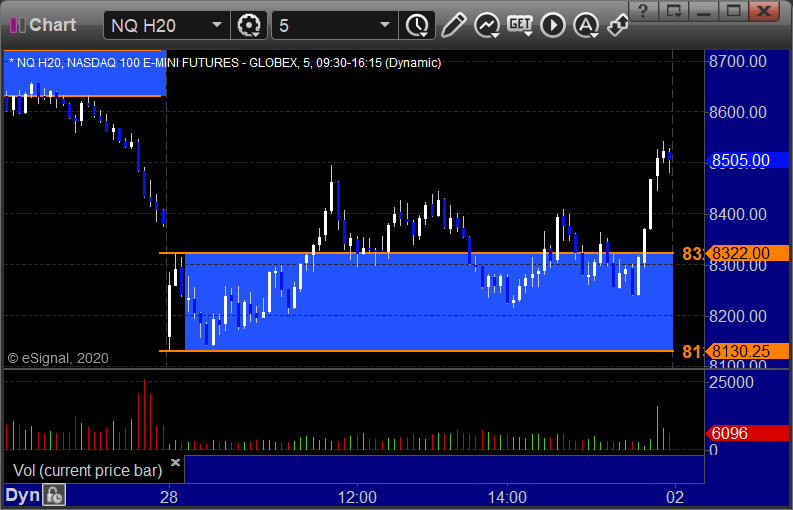Image resolution: width=793 pixels, height=510 pixels.
Task: Open the studies chart-line icon
Action: point(487,25)
